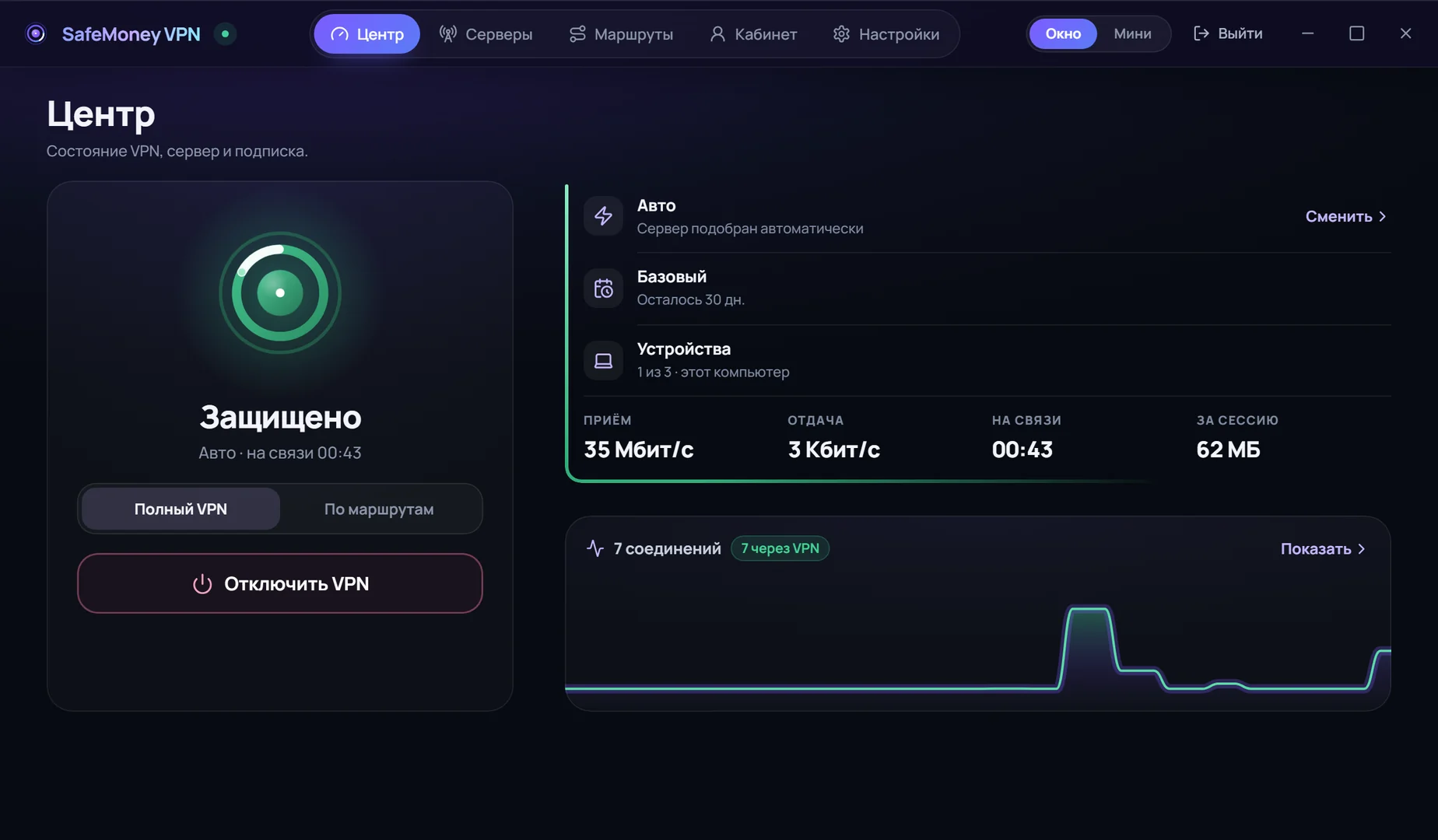
Task: Click the 62 МБ session traffic value
Action: coord(1228,450)
